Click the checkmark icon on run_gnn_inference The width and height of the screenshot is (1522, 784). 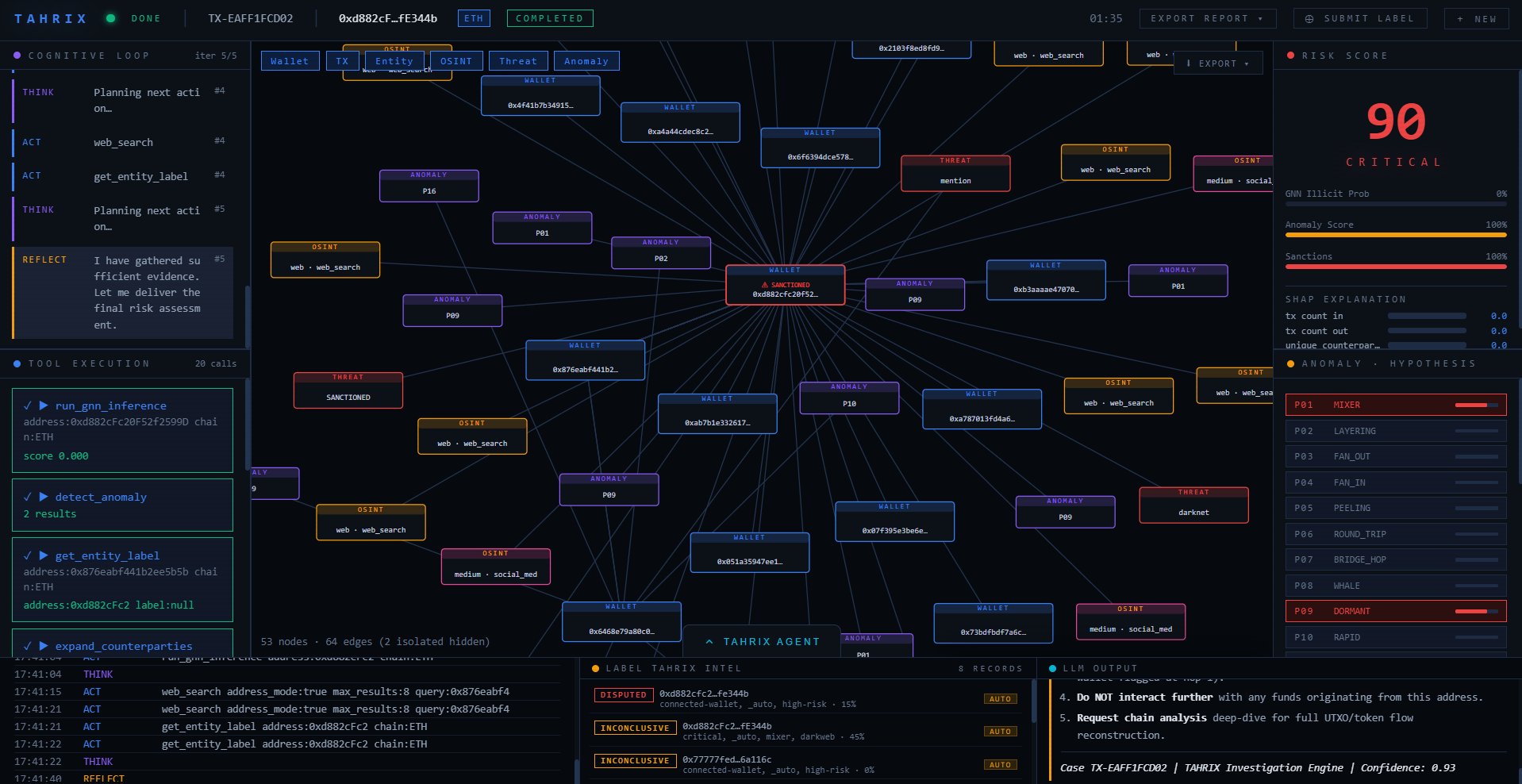point(28,405)
